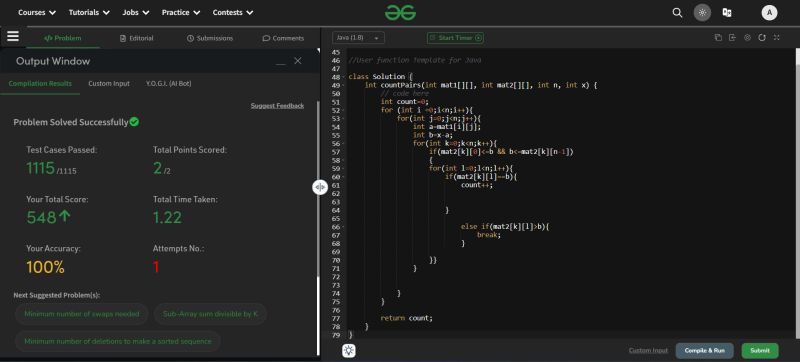The height and width of the screenshot is (362, 800).
Task: Click the Attempts No. value 1
Action: (156, 267)
